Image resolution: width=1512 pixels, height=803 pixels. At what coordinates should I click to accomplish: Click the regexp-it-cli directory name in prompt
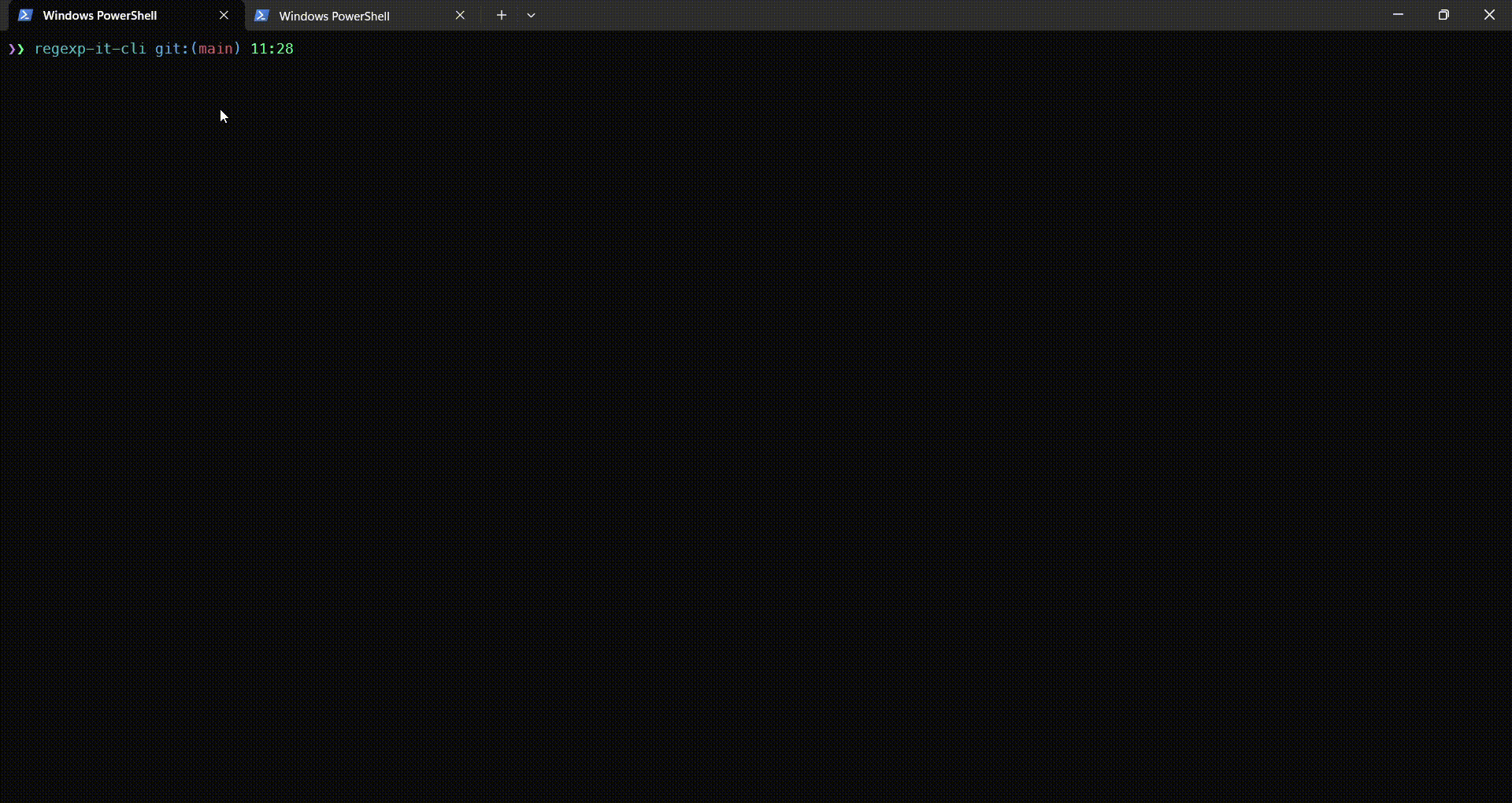90,49
